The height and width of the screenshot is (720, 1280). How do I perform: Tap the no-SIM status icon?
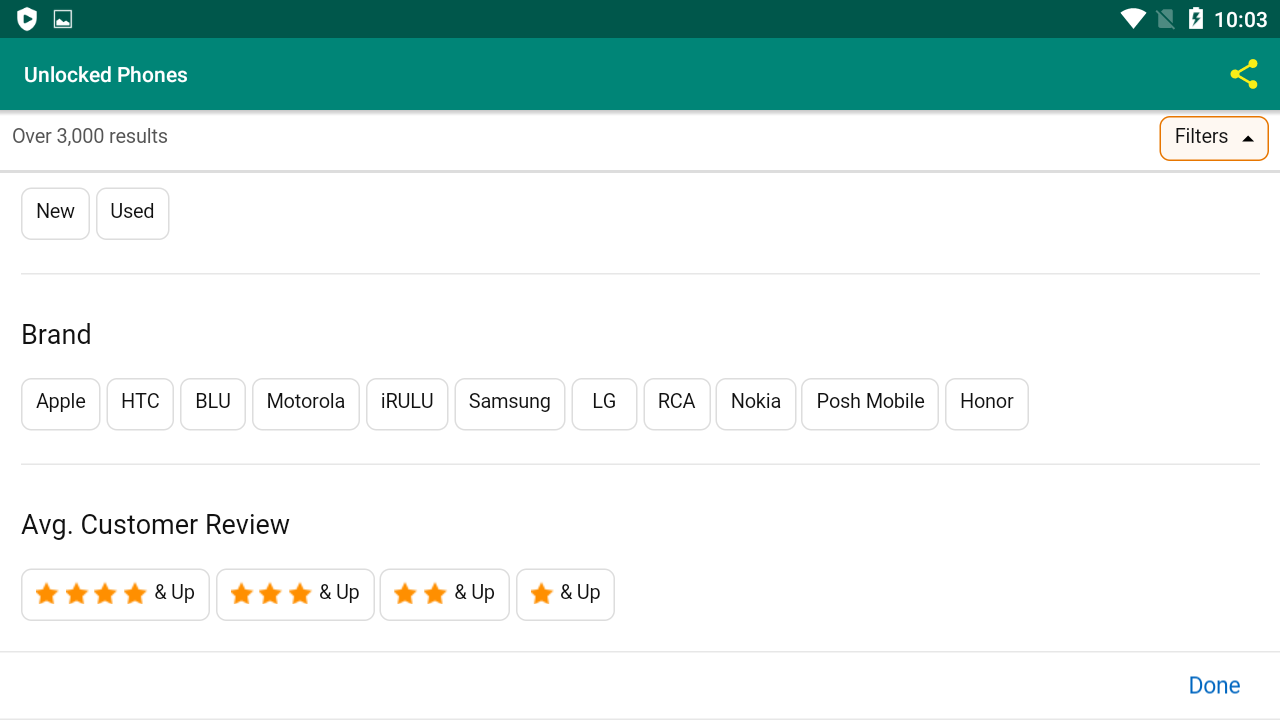click(x=1165, y=19)
